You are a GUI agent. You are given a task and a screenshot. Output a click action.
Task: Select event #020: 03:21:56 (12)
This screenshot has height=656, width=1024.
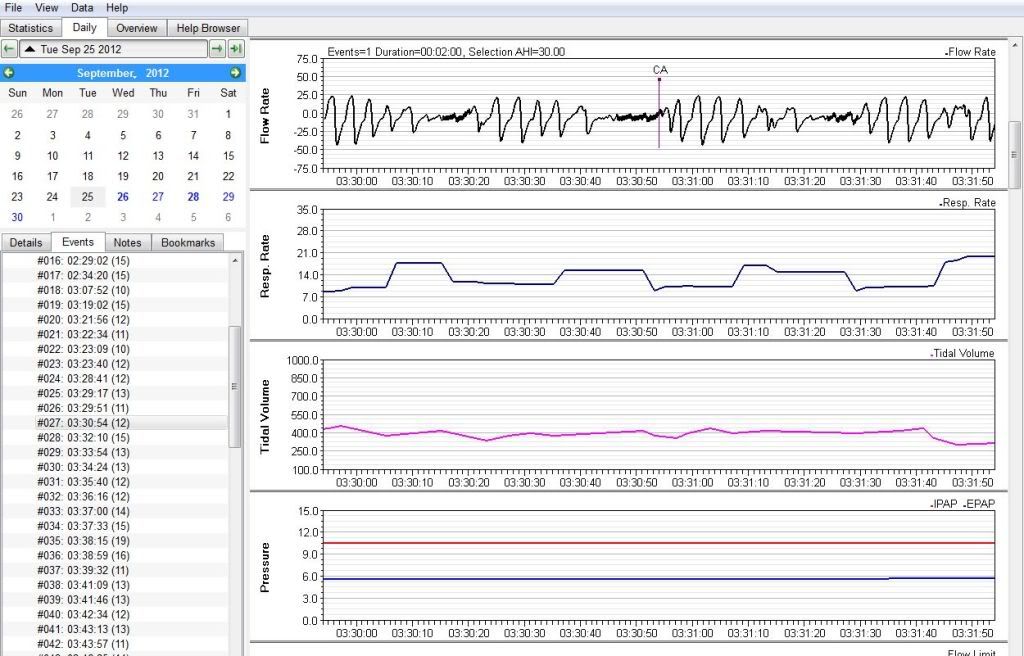click(84, 320)
